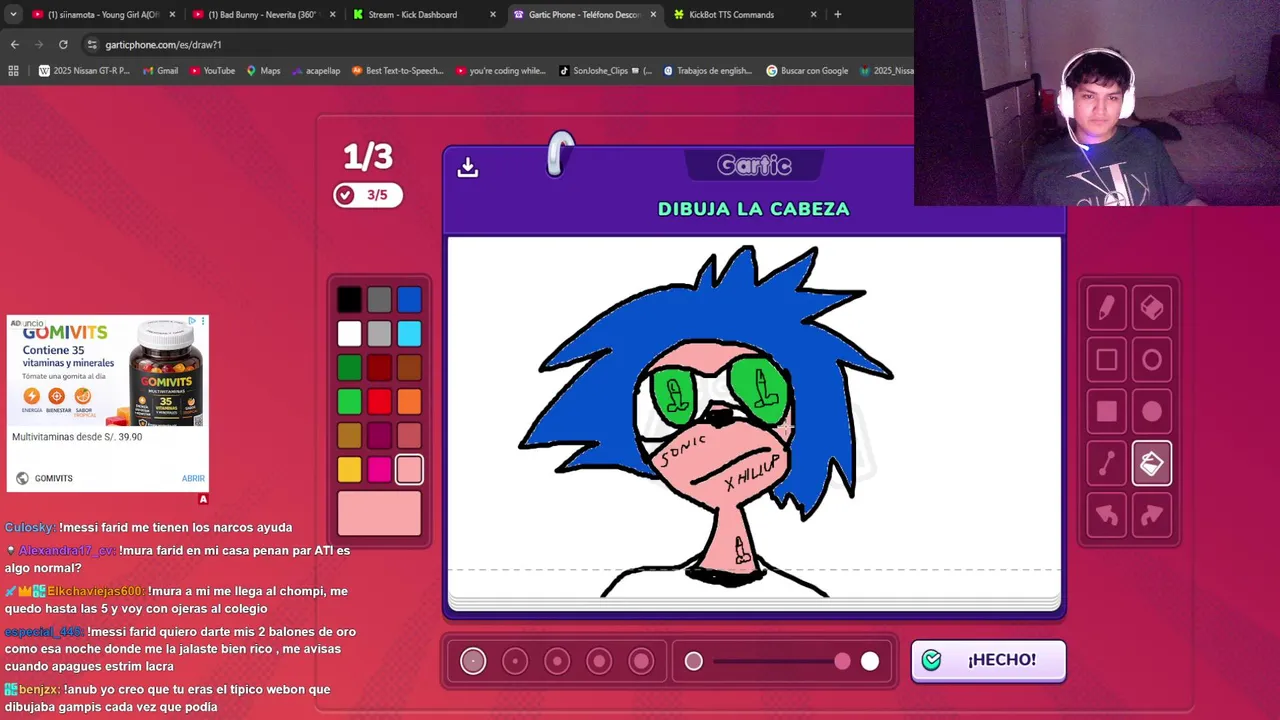Select the filled circle shape tool
Screen dimensions: 1280x720
tap(1152, 412)
